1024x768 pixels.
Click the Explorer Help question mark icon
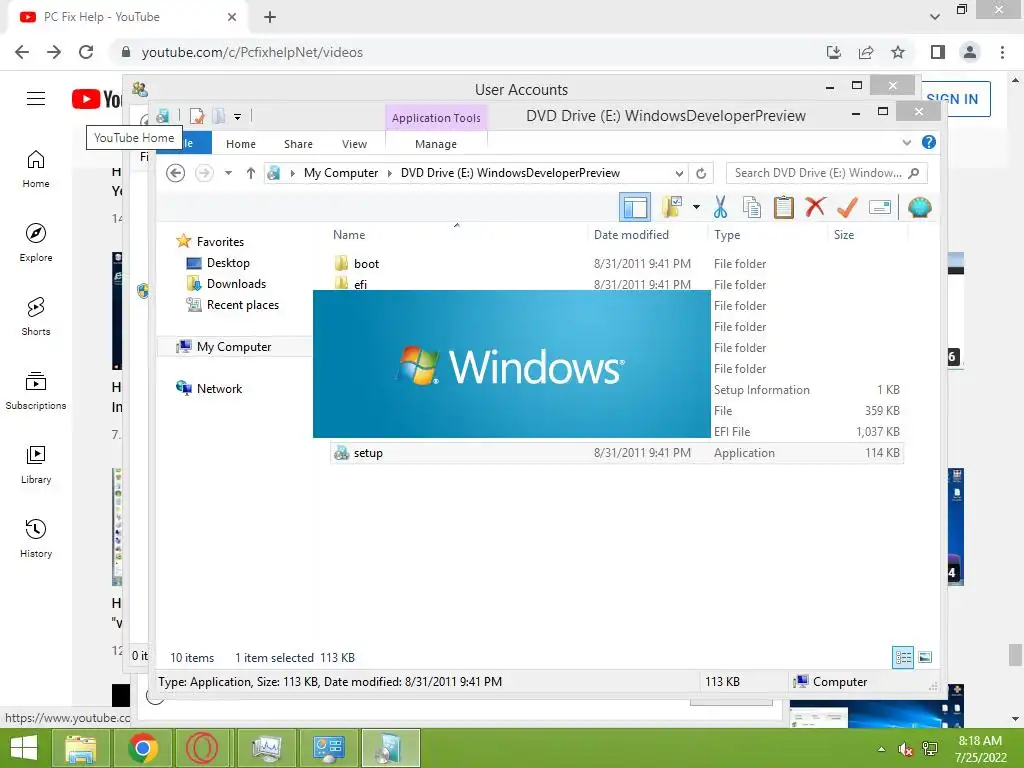point(928,142)
